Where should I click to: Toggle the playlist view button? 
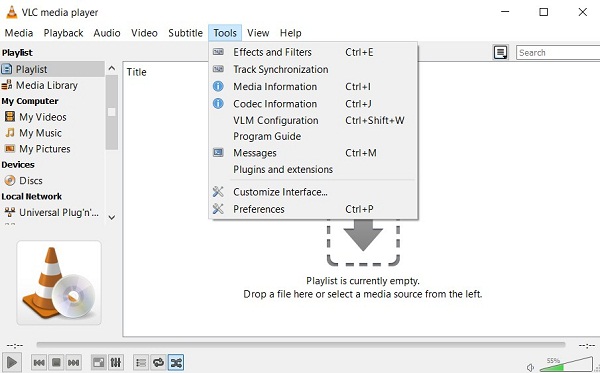141,362
